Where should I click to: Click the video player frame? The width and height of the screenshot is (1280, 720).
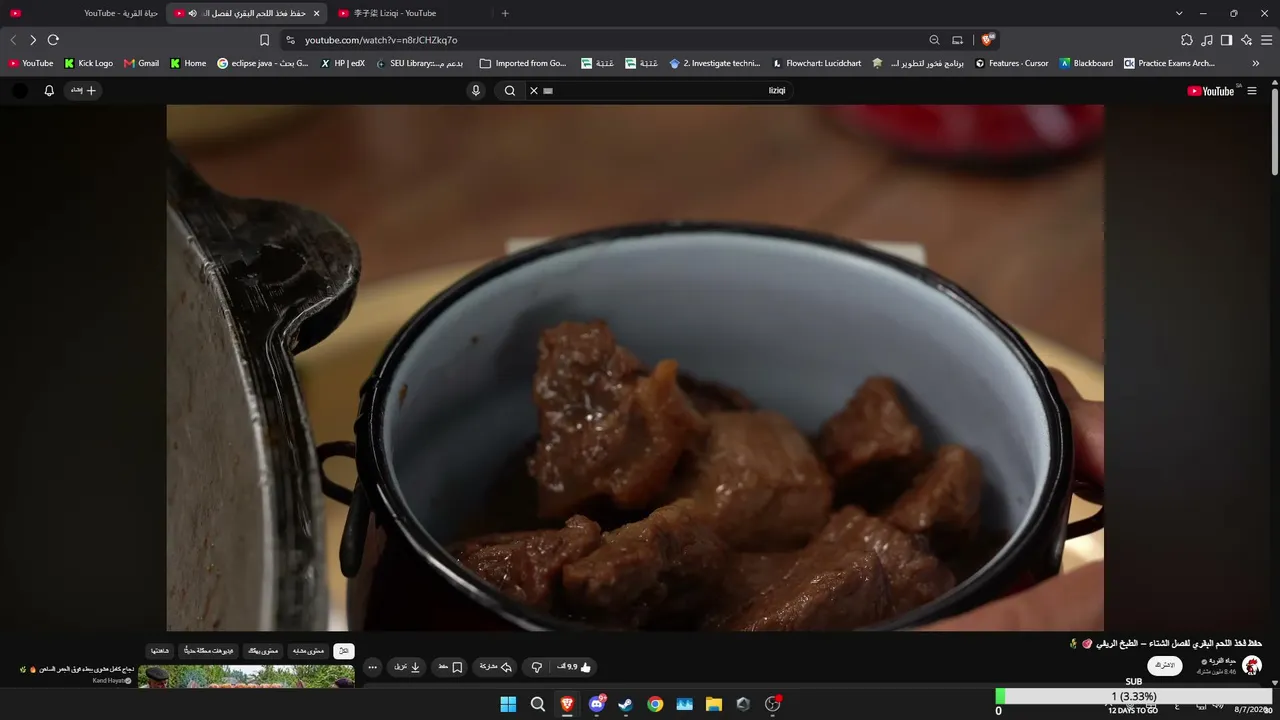coord(635,368)
